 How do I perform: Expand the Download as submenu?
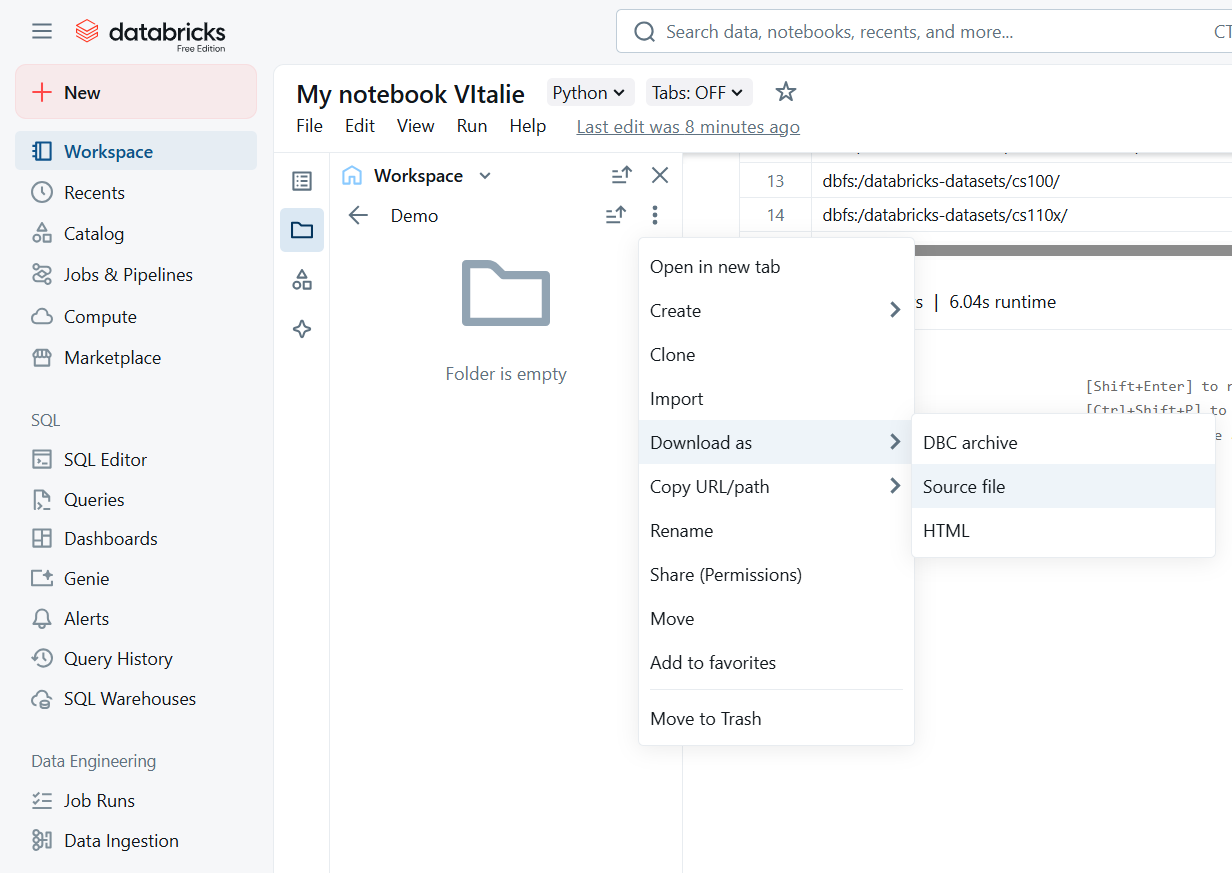coord(776,442)
